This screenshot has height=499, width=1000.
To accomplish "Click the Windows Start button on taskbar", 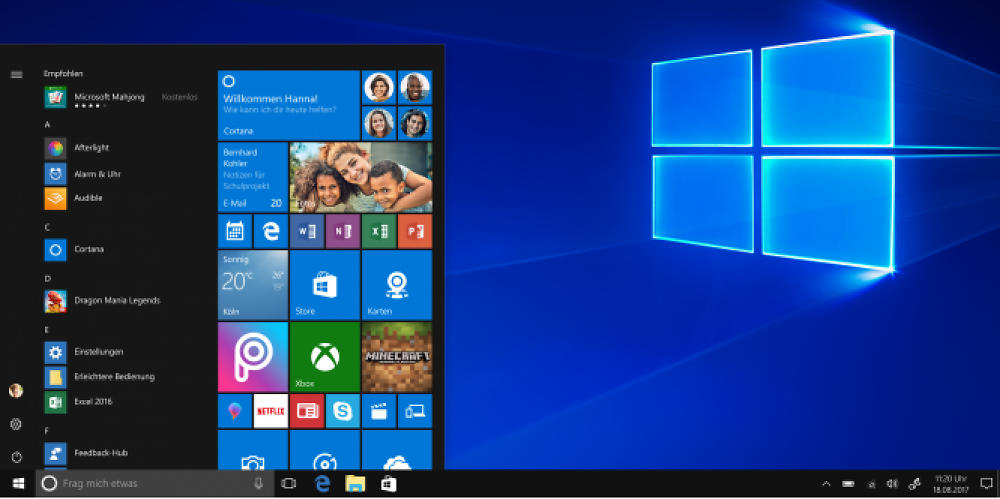I will click(18, 484).
